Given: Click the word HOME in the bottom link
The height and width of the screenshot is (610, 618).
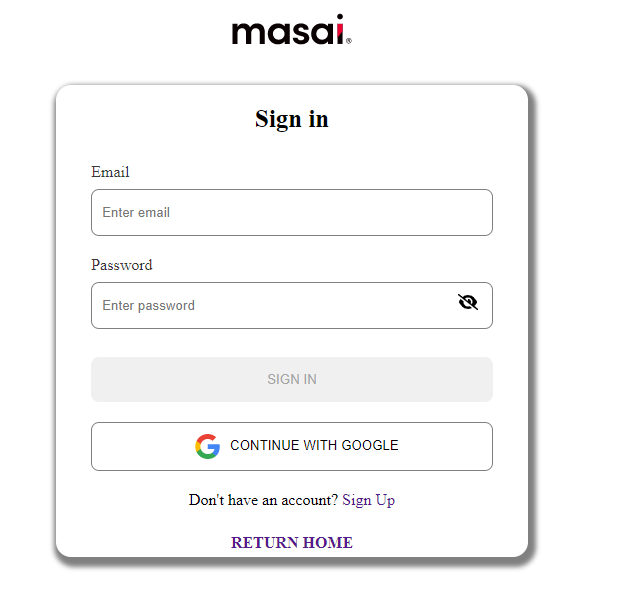Looking at the screenshot, I should point(328,543).
